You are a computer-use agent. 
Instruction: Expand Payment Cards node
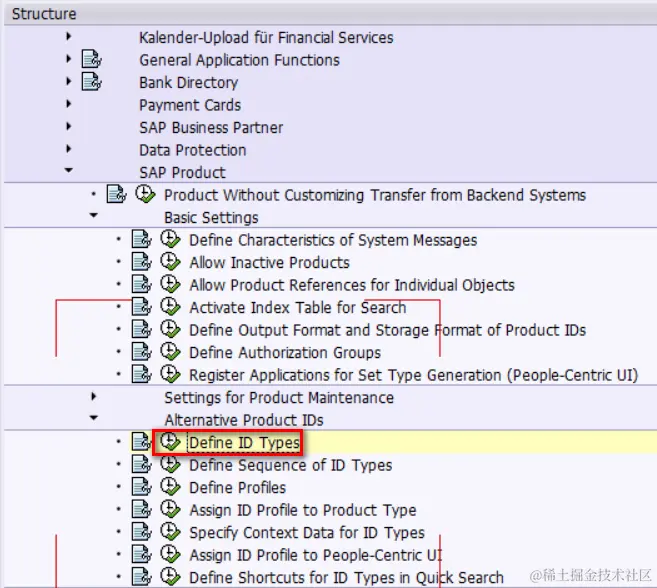point(69,104)
